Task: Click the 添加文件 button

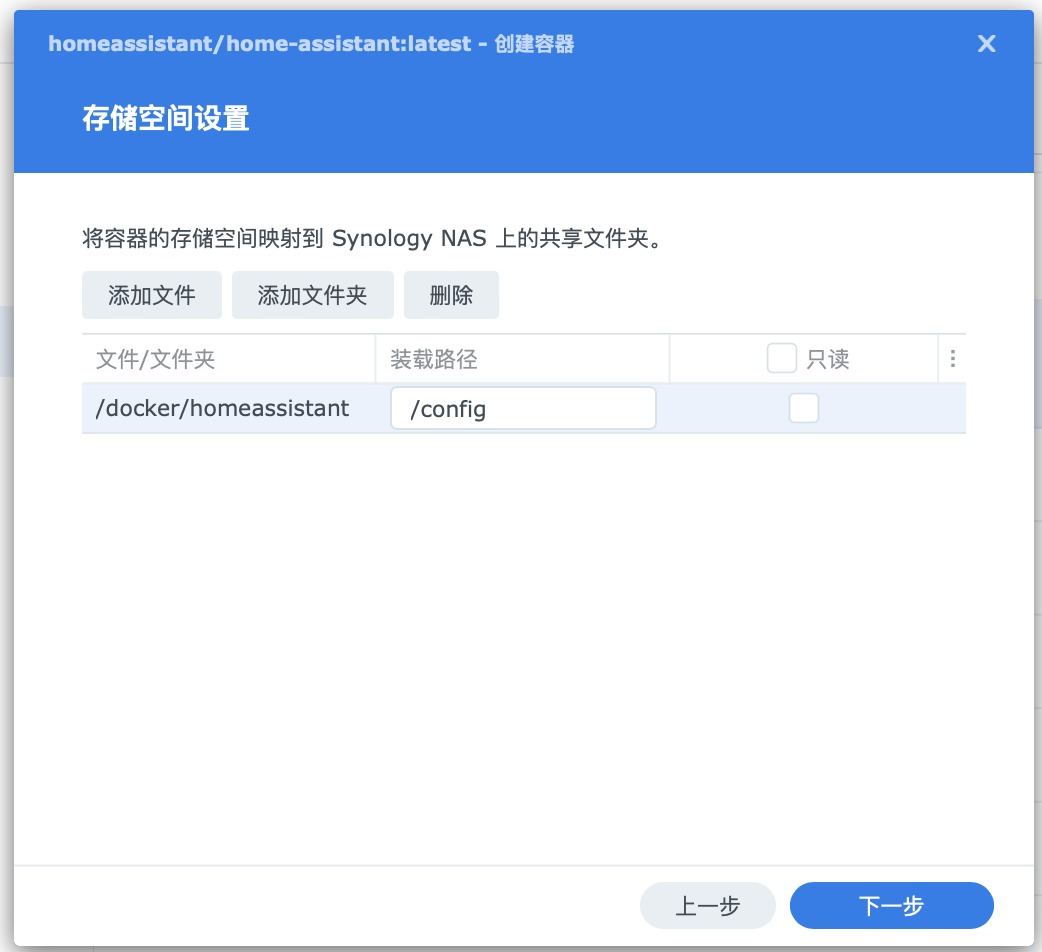Action: tap(152, 296)
